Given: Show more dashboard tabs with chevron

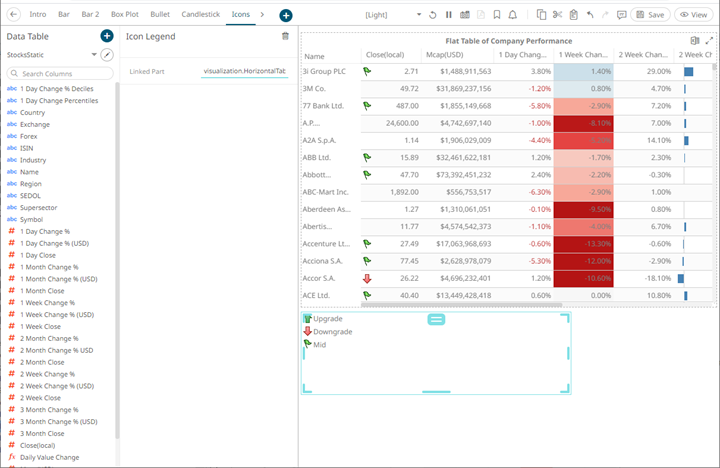Looking at the screenshot, I should (x=263, y=15).
